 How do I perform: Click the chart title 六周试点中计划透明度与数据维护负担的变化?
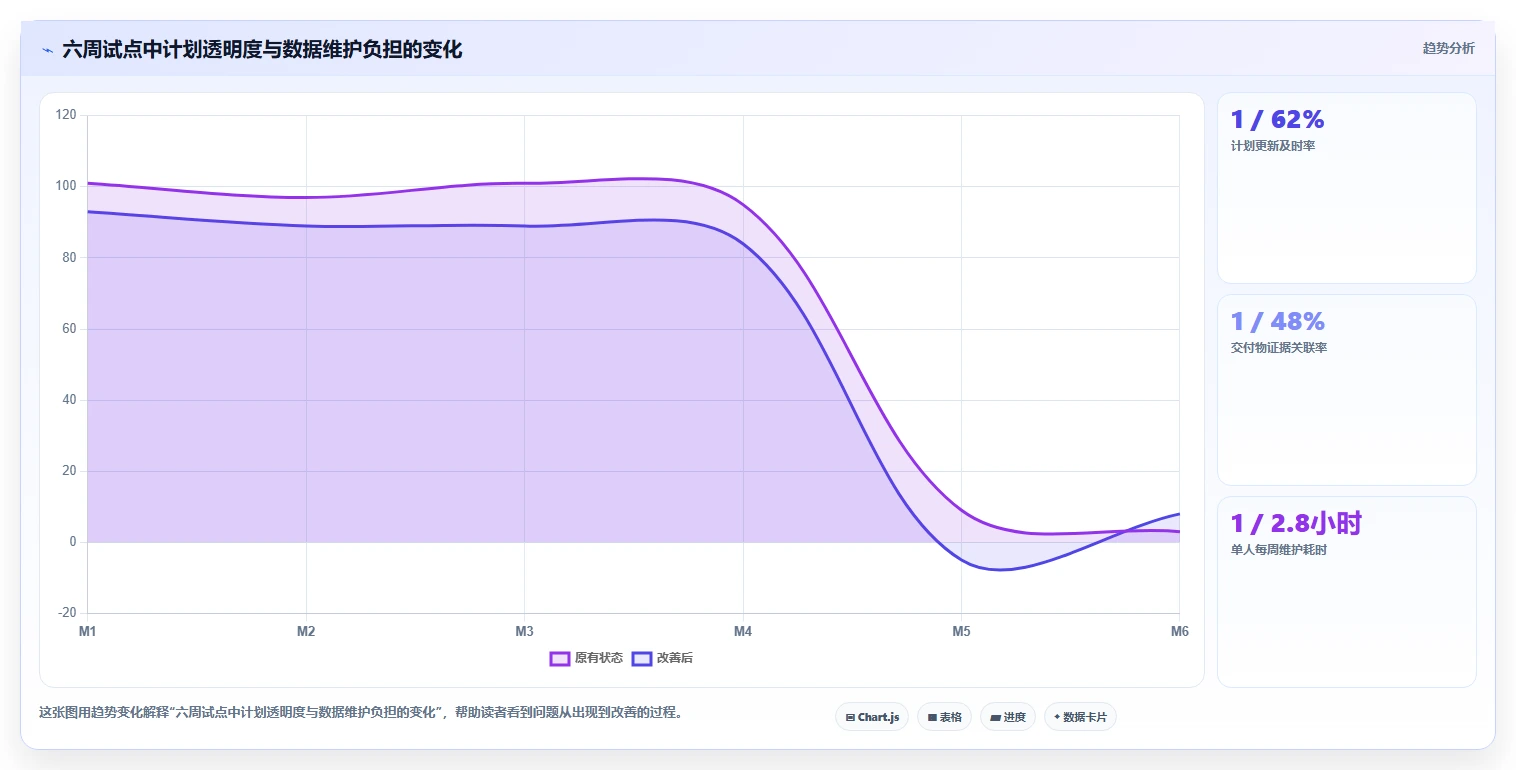pyautogui.click(x=262, y=49)
